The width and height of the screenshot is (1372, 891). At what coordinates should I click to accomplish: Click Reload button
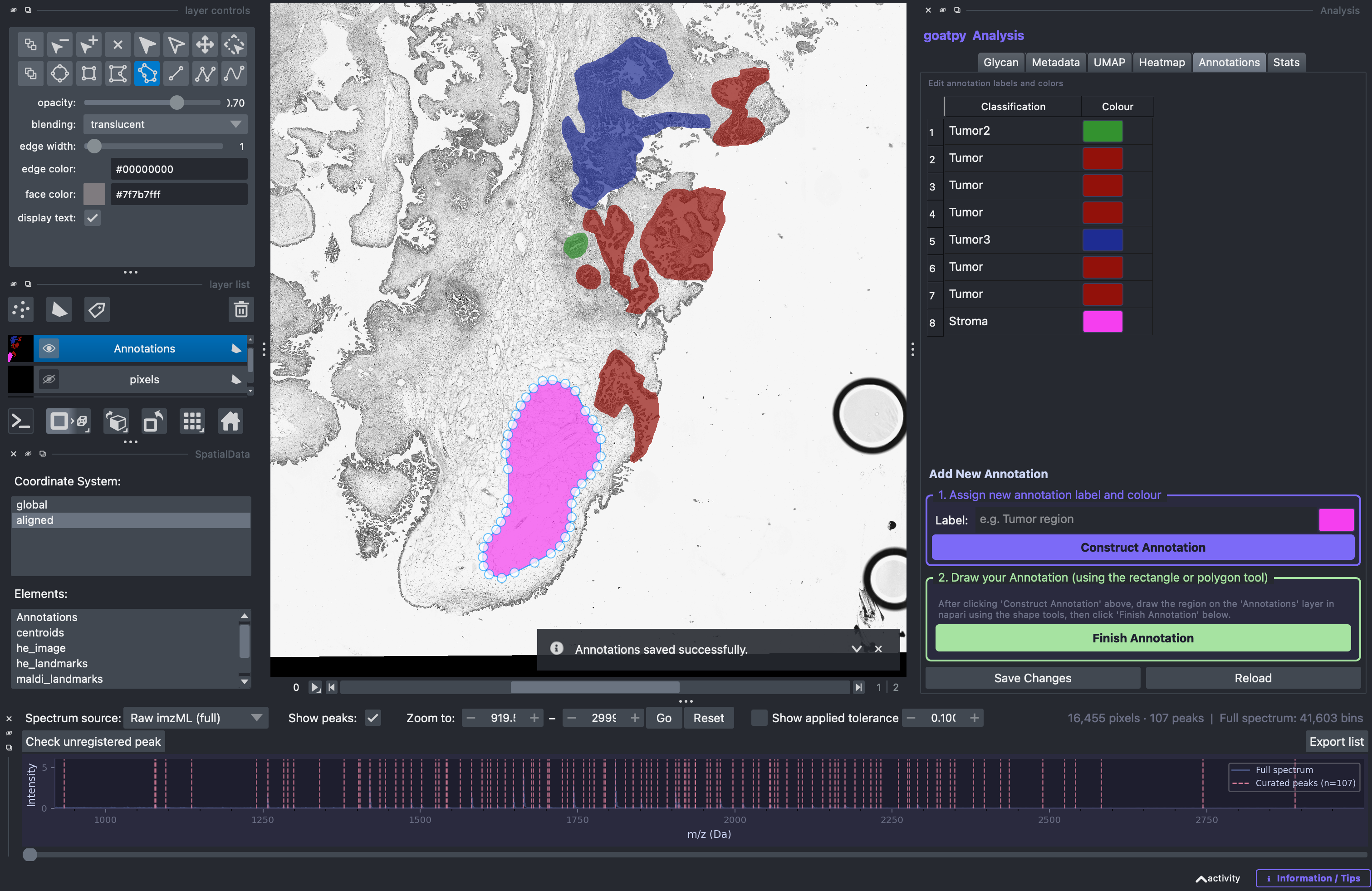click(1253, 678)
